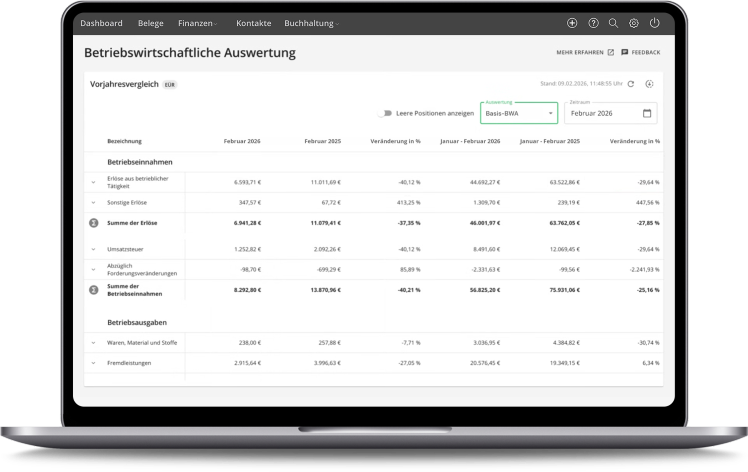Click the Feedback button
The image size is (748, 472).
click(x=640, y=52)
